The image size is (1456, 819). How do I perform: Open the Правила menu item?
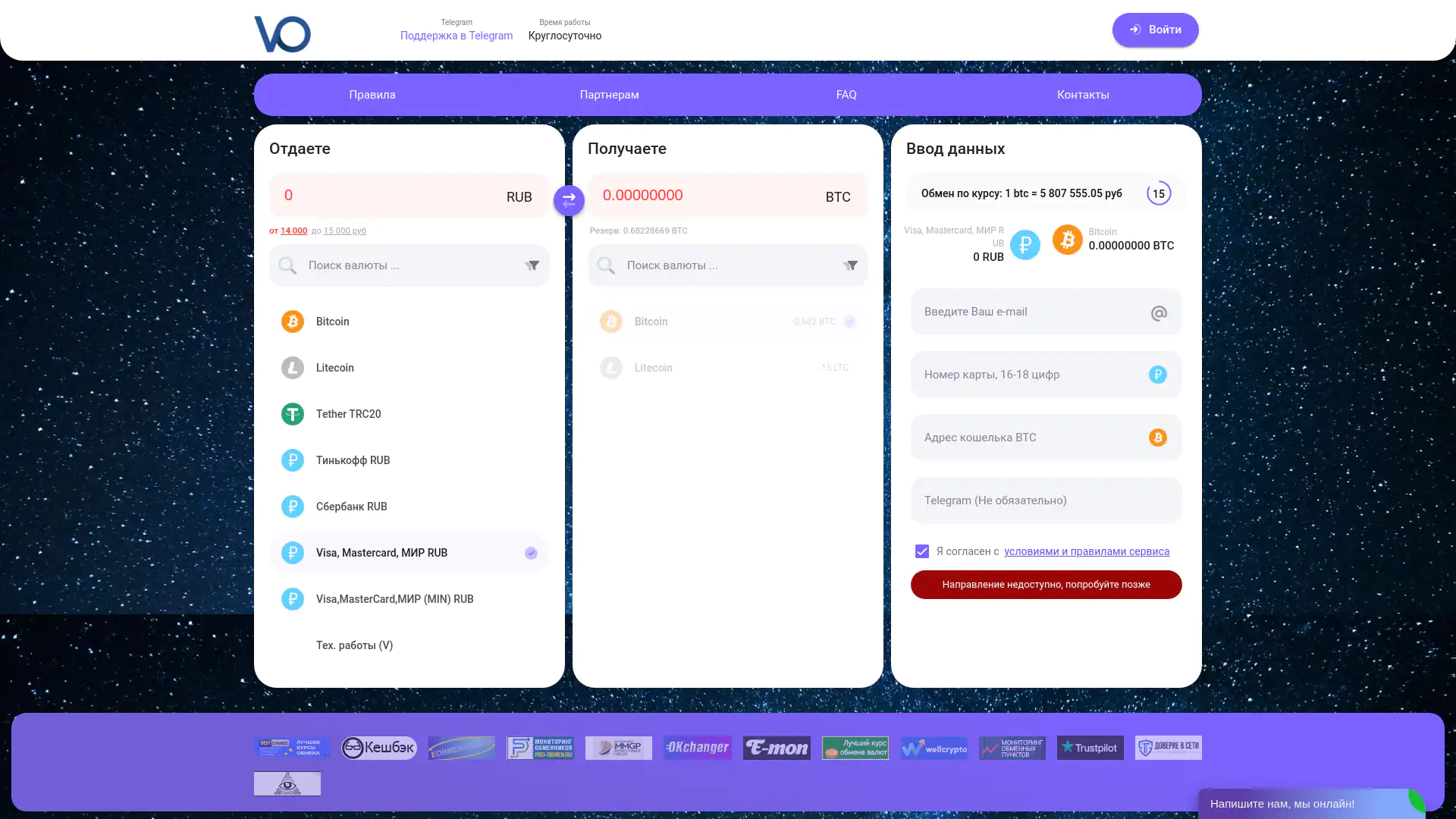[x=372, y=95]
